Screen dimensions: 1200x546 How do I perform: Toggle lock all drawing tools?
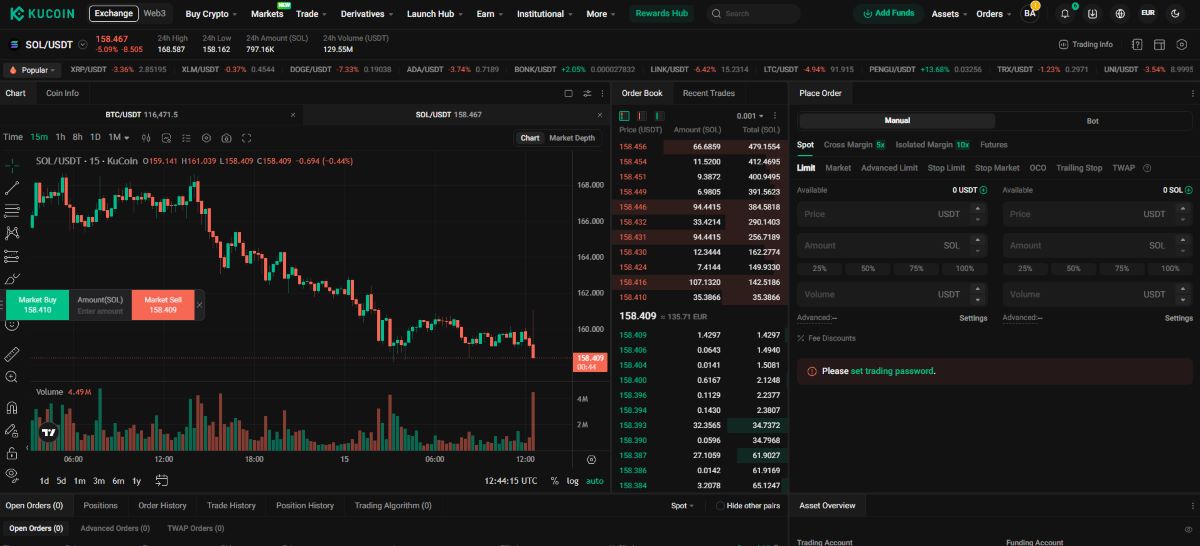coord(12,452)
